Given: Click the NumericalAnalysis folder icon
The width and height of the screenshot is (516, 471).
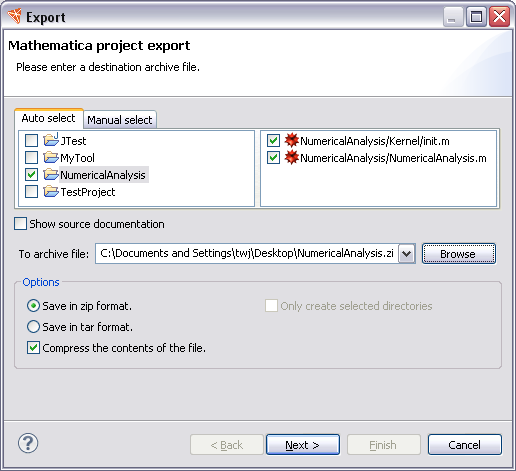Looking at the screenshot, I should click(x=51, y=174).
